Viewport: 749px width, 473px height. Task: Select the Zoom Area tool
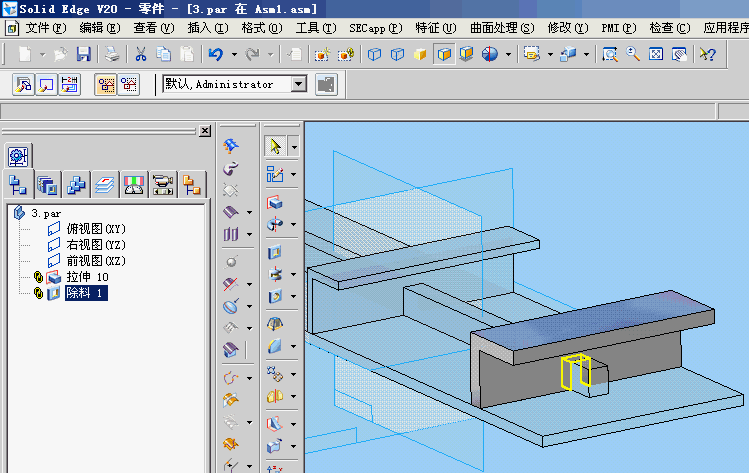(610, 54)
